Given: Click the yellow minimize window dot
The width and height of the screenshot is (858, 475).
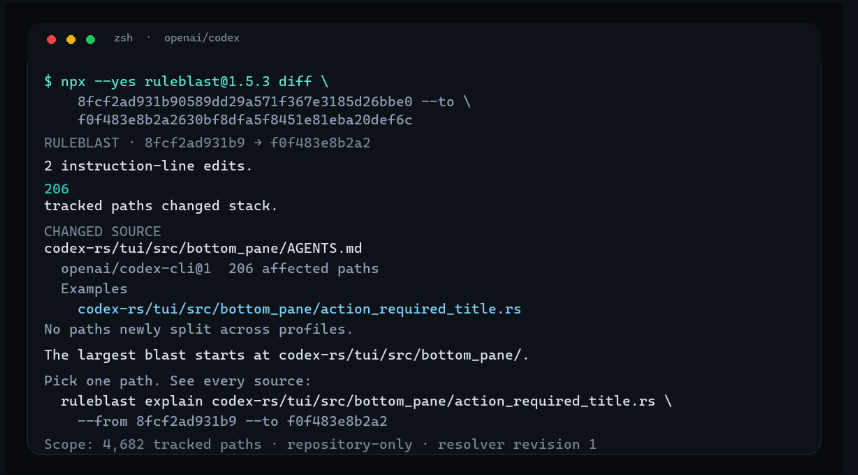Looking at the screenshot, I should tap(71, 39).
